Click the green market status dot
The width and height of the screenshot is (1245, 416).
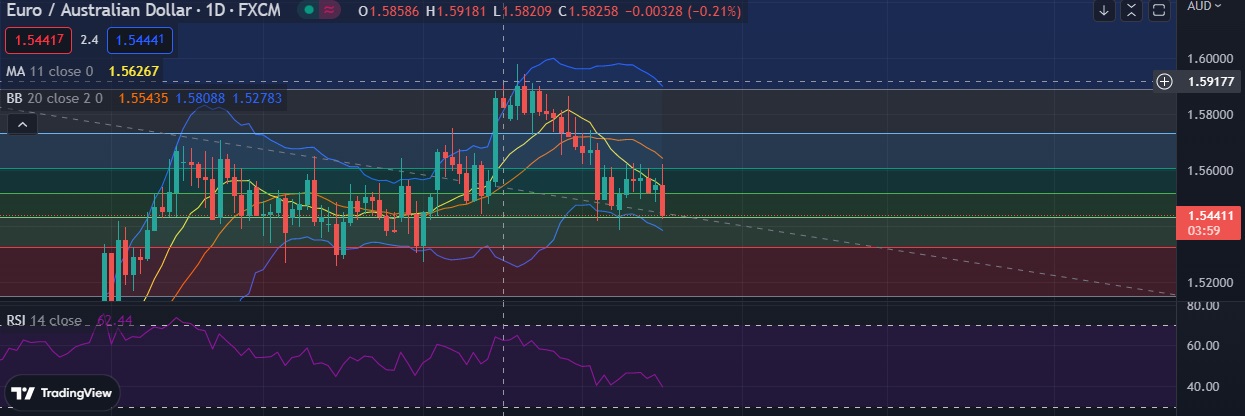tap(311, 10)
